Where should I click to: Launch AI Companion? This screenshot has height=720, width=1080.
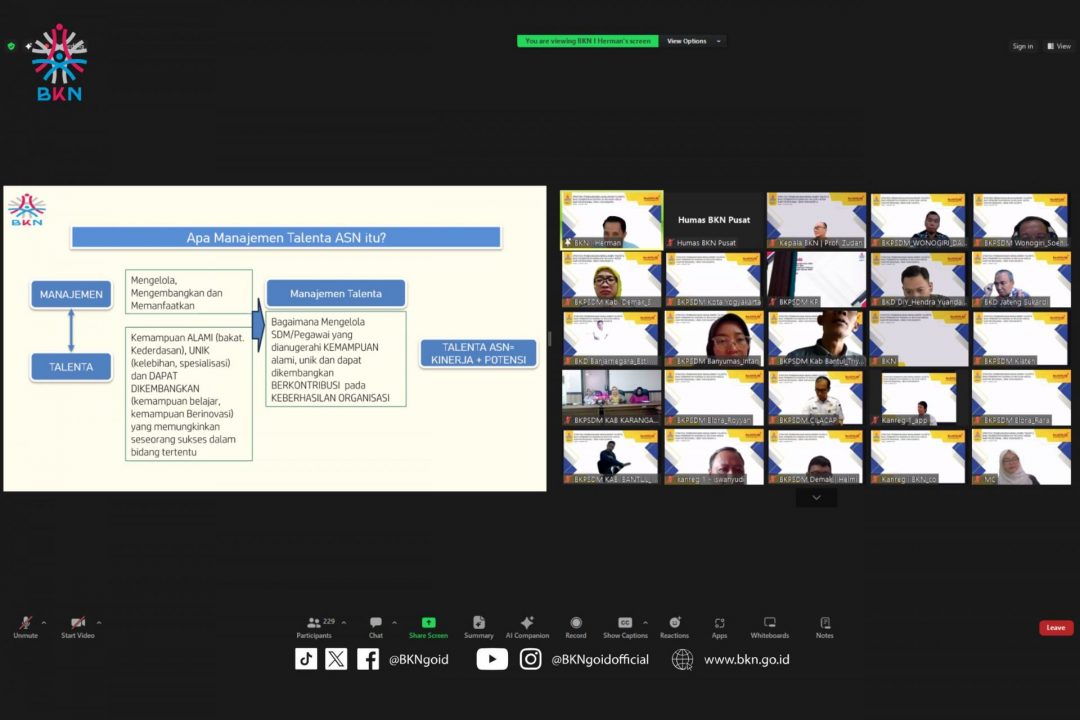(x=527, y=623)
